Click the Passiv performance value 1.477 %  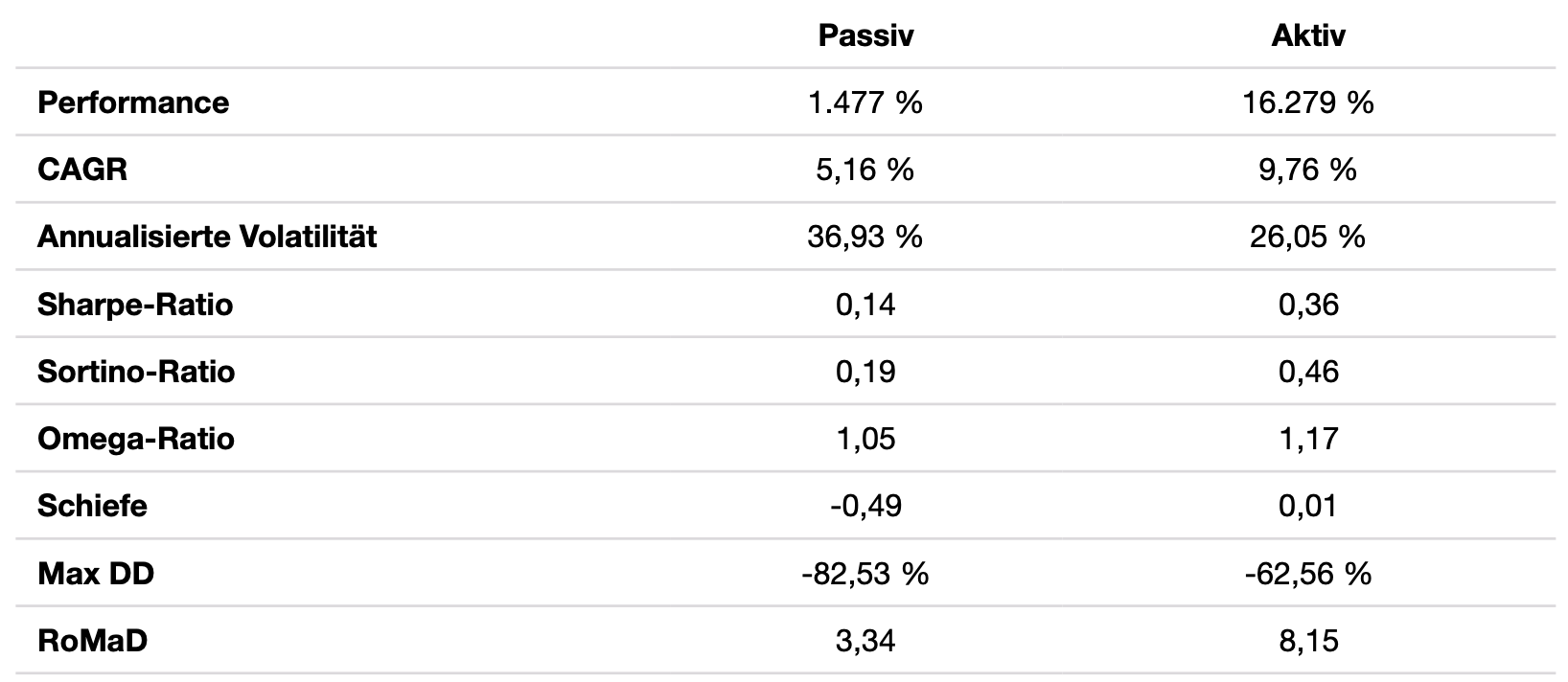pos(865,102)
